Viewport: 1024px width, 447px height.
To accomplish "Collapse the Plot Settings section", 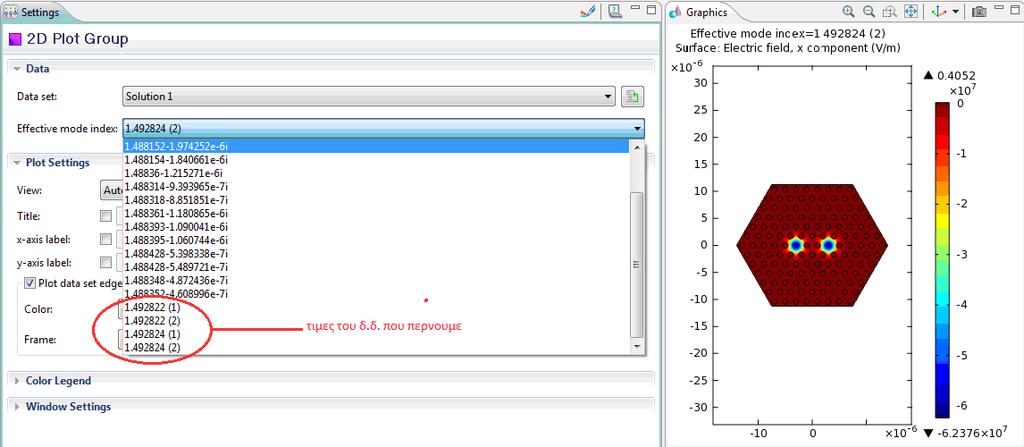I will [x=18, y=163].
